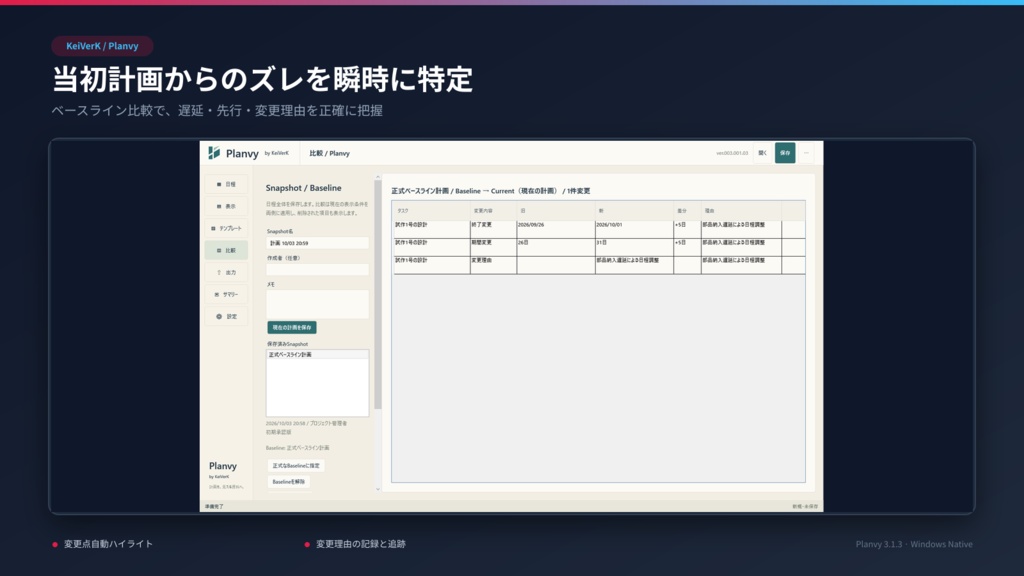Go to the テンプレート sidebar section
Image resolution: width=1024 pixels, height=576 pixels.
(227, 229)
